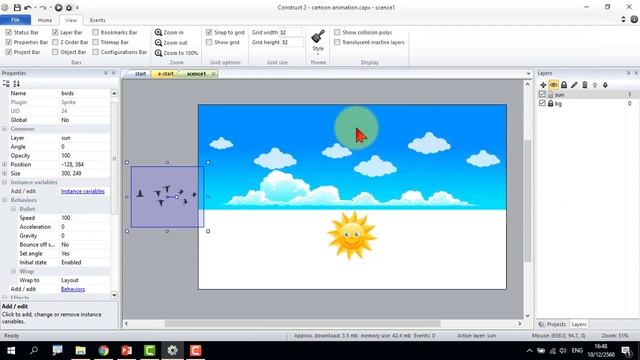Image resolution: width=640 pixels, height=360 pixels.
Task: Delete layer with the trash icon
Action: coord(584,85)
